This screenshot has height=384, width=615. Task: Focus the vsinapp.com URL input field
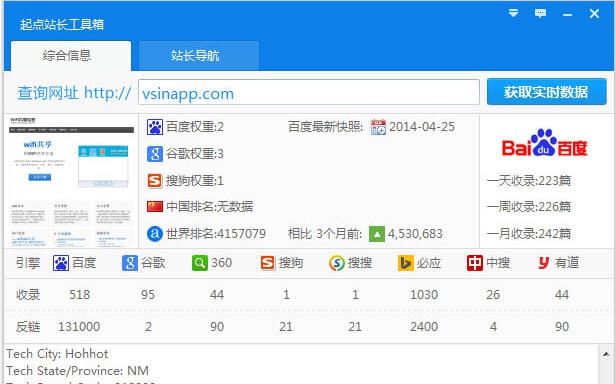coord(309,93)
